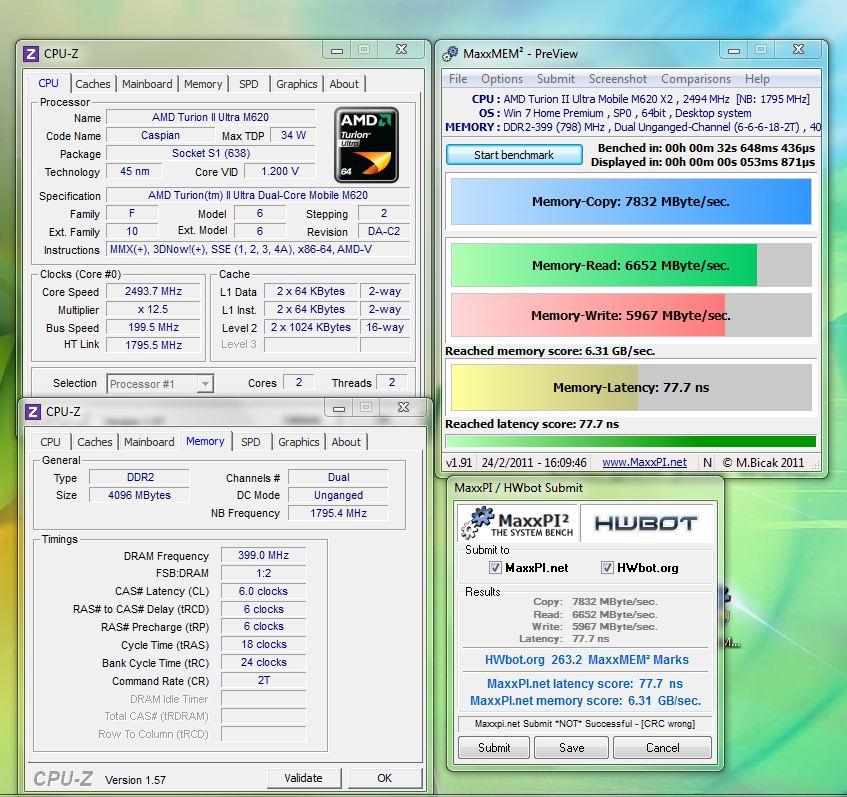
Task: Open the Caches tab in top CPU-Z window
Action: (92, 84)
